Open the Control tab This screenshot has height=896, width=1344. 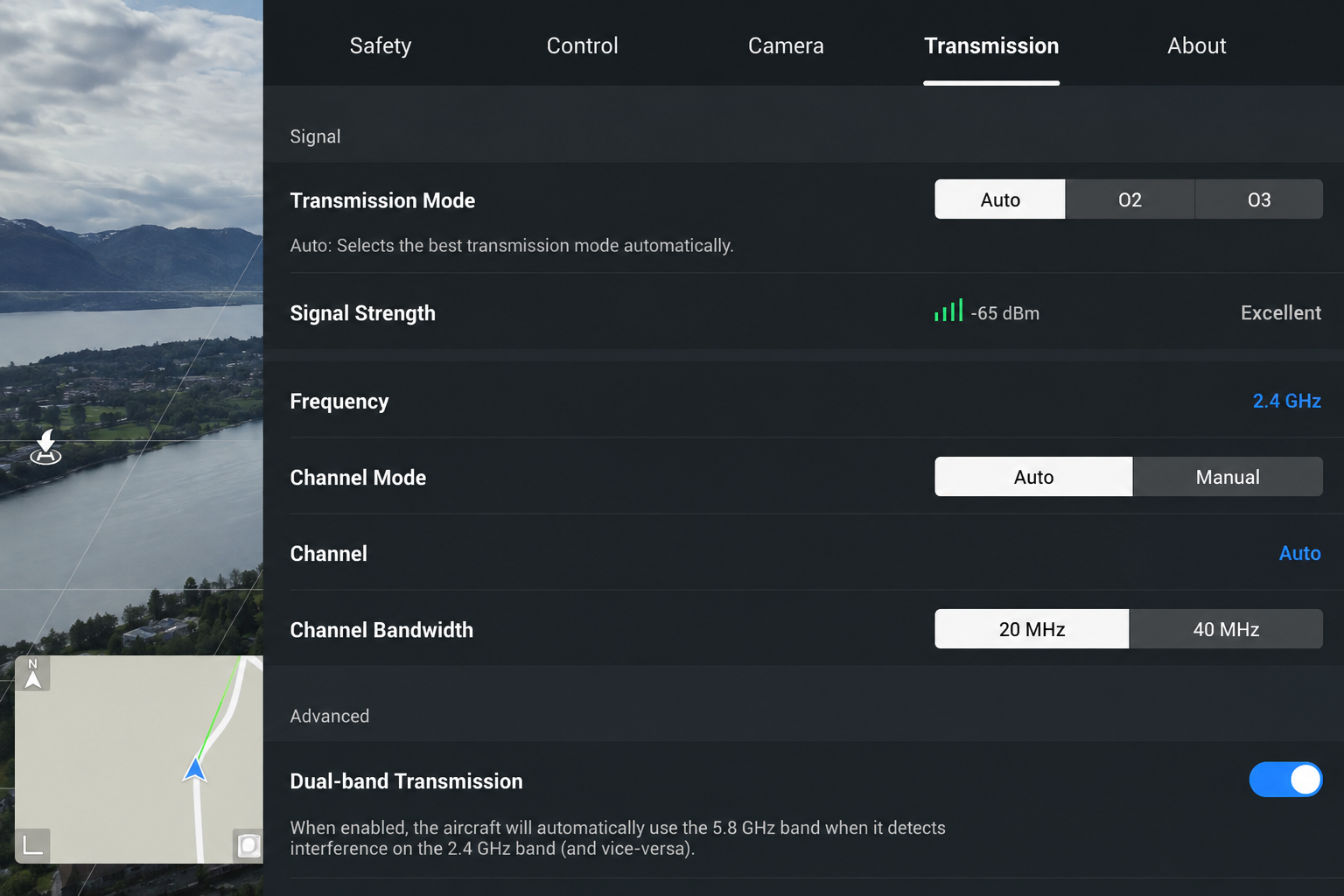582,45
